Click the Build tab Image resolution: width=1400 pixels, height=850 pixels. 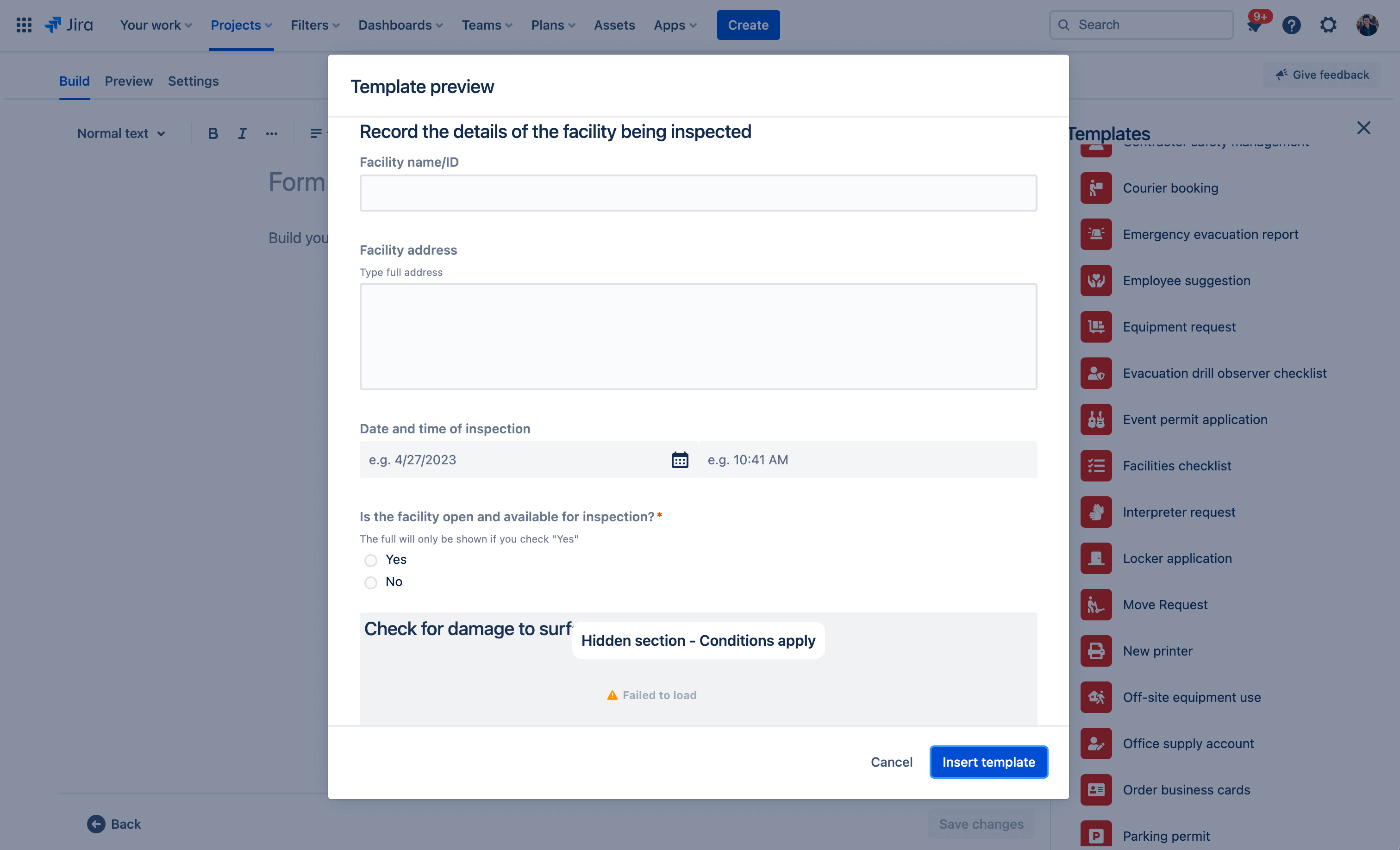(74, 80)
